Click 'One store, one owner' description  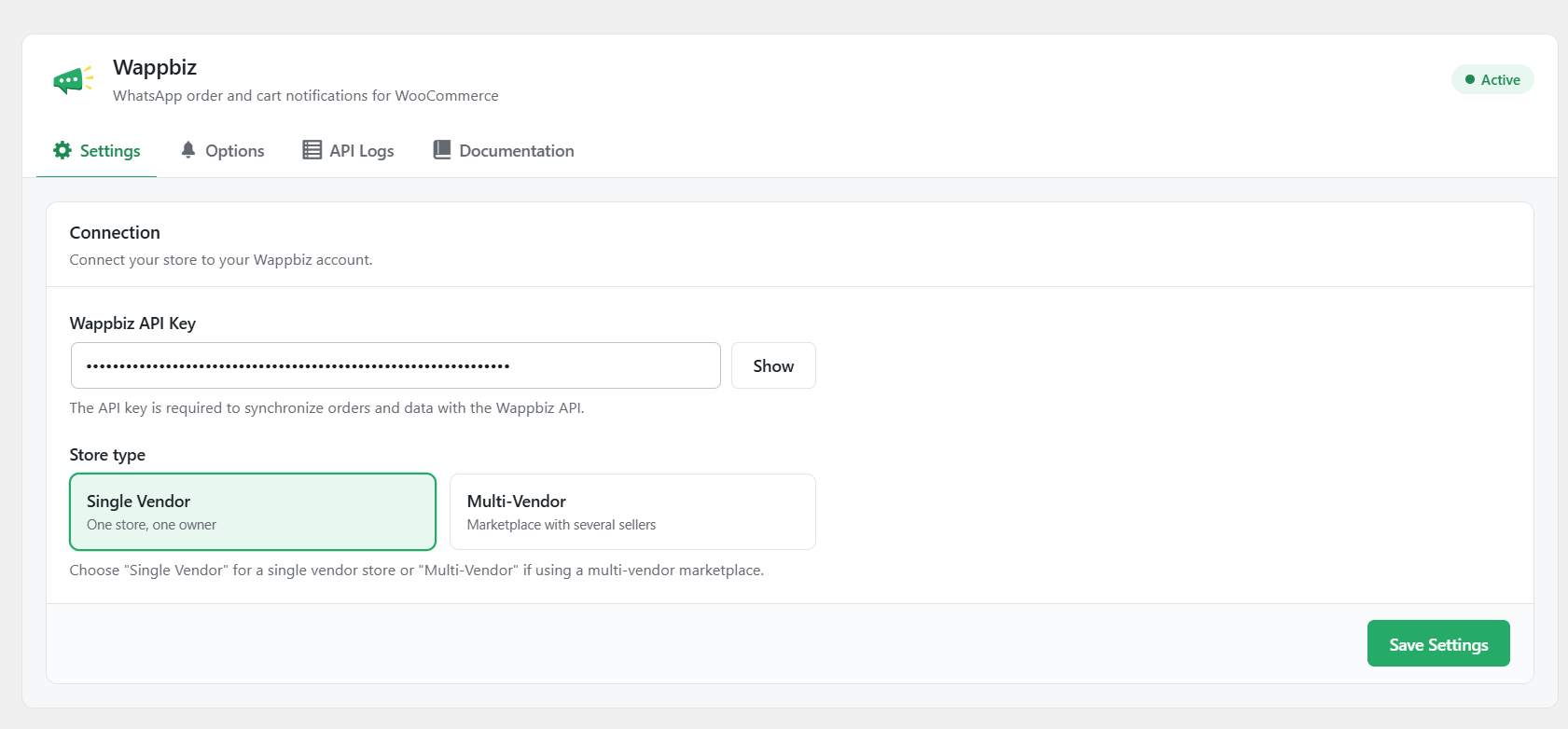click(x=151, y=525)
